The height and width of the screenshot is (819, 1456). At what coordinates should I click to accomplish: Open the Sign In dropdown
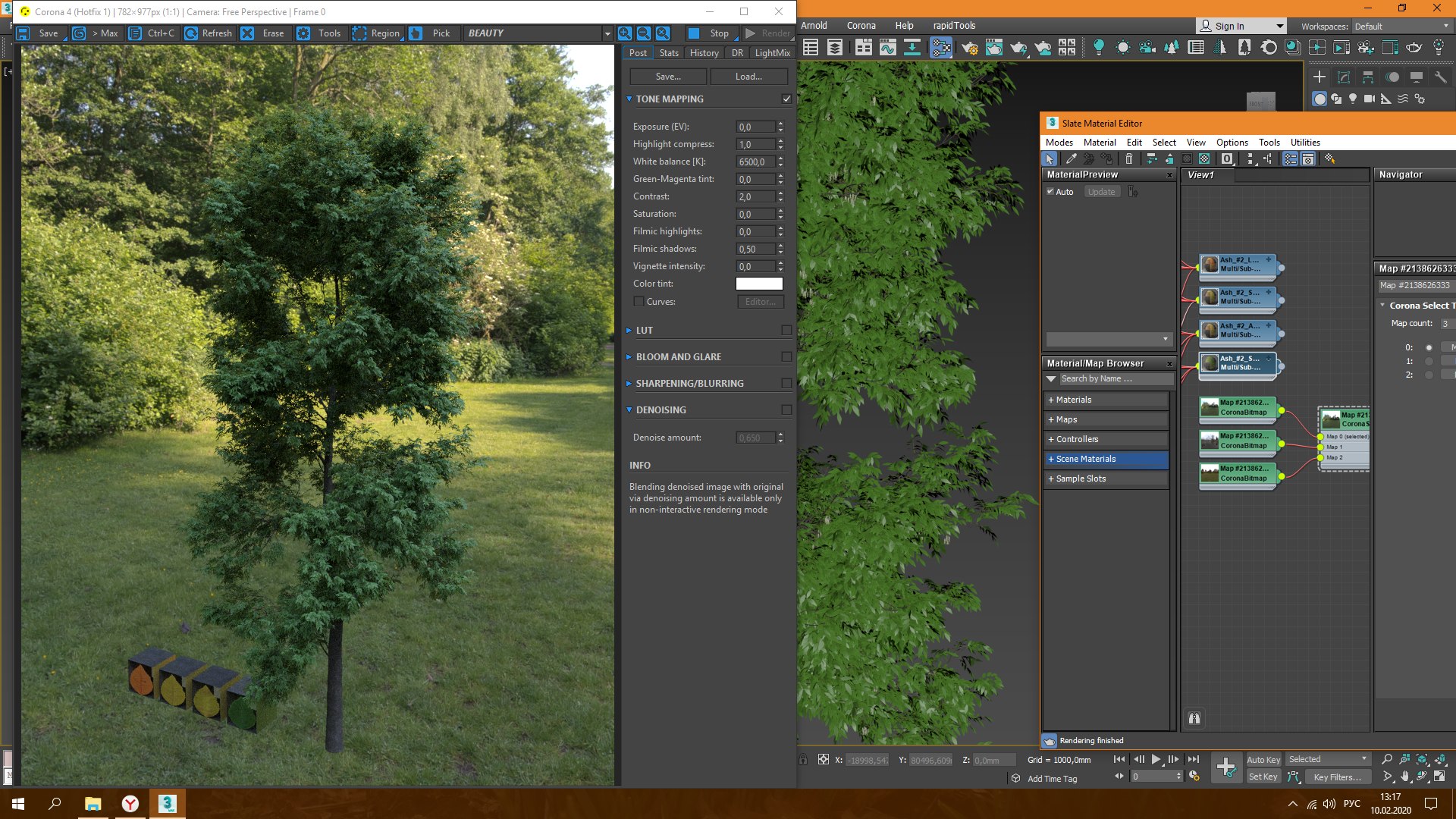pos(1241,27)
